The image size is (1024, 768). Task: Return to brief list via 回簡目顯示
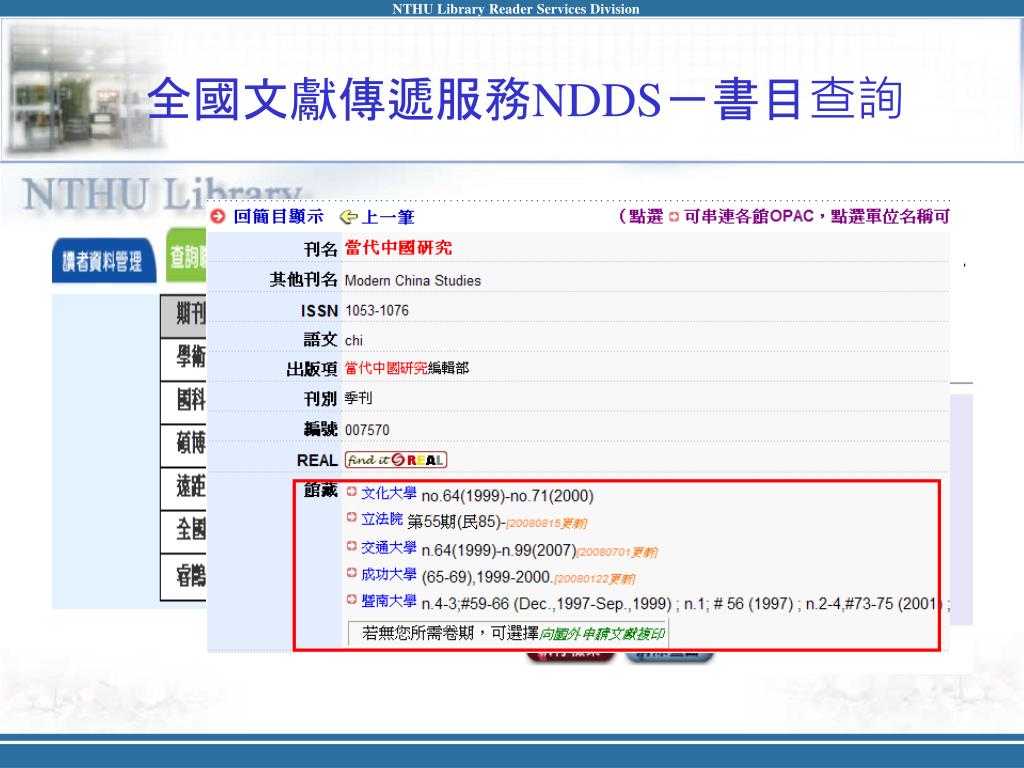coord(278,216)
